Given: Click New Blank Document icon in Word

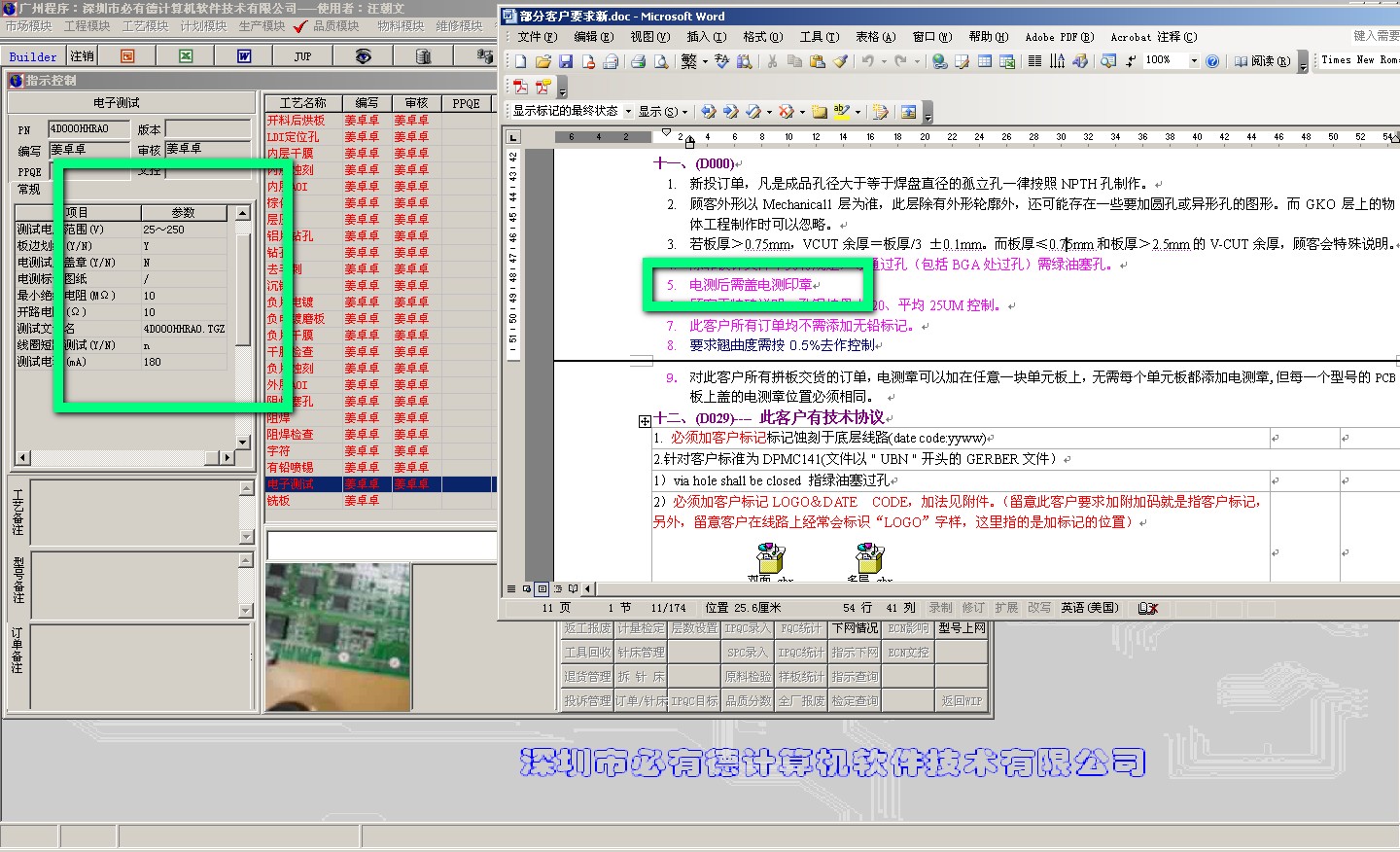Looking at the screenshot, I should click(x=521, y=61).
